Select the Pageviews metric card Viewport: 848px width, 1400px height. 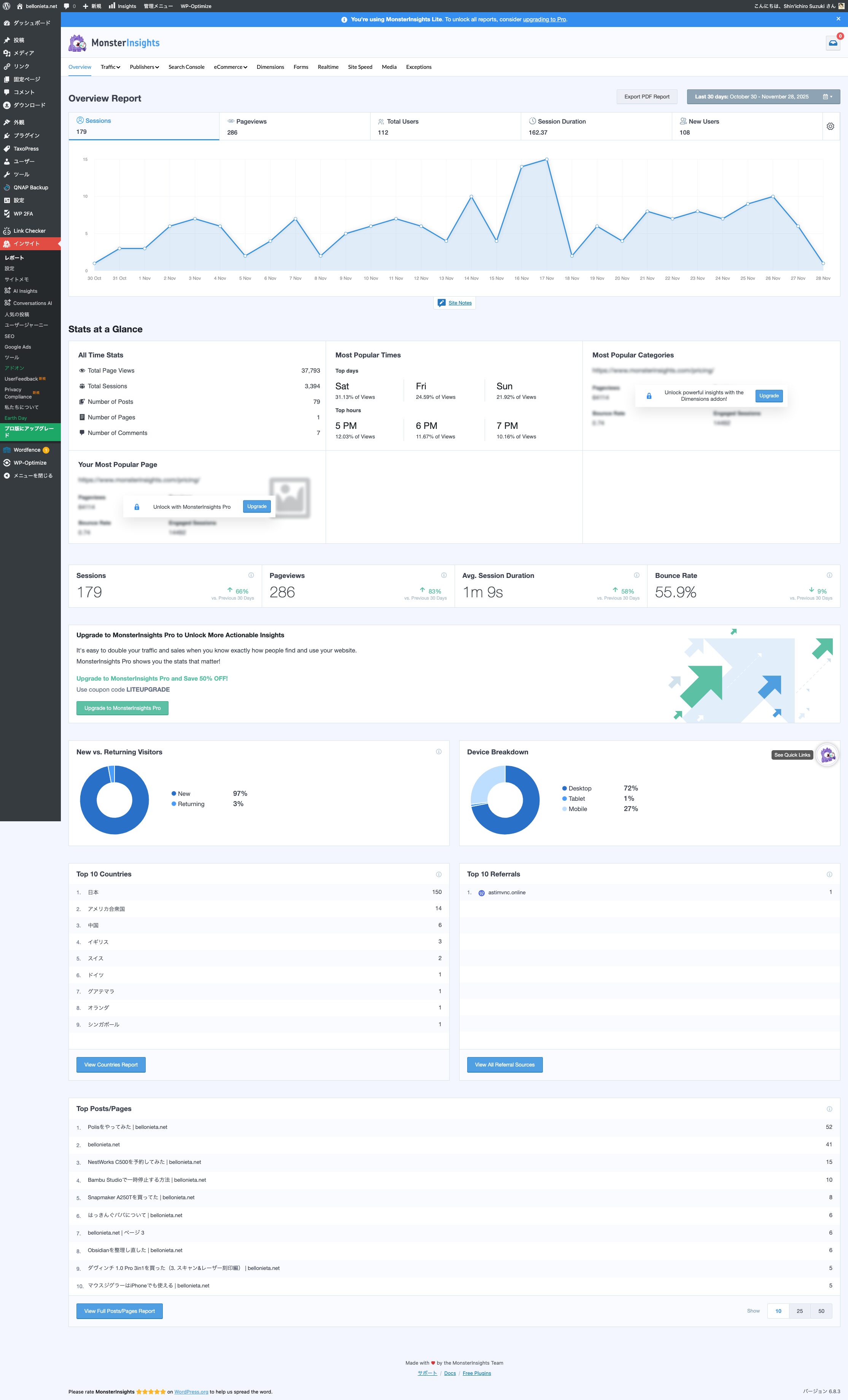click(x=294, y=126)
